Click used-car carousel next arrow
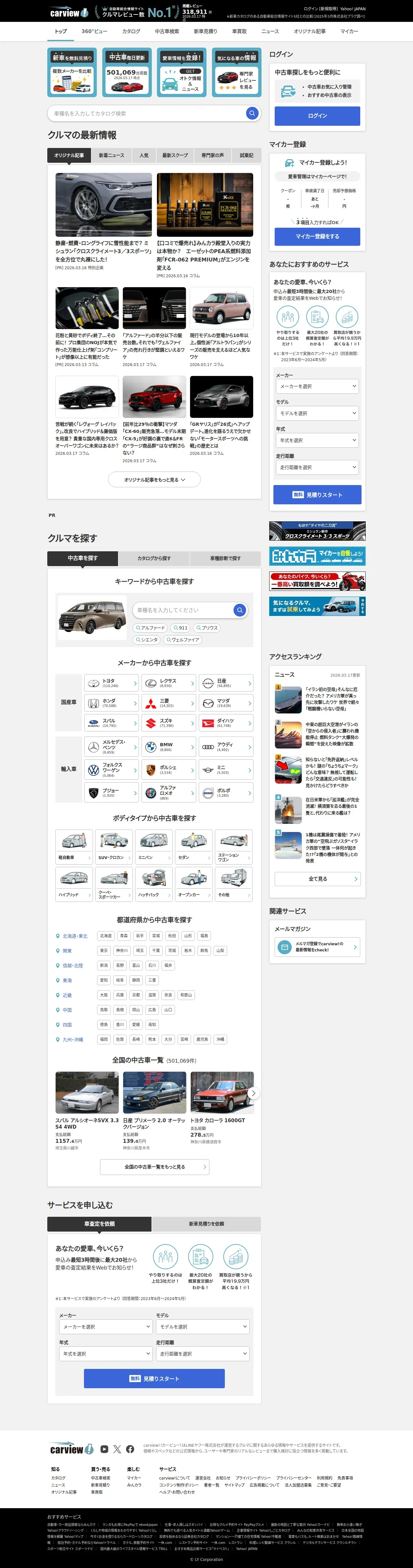 (x=253, y=1093)
